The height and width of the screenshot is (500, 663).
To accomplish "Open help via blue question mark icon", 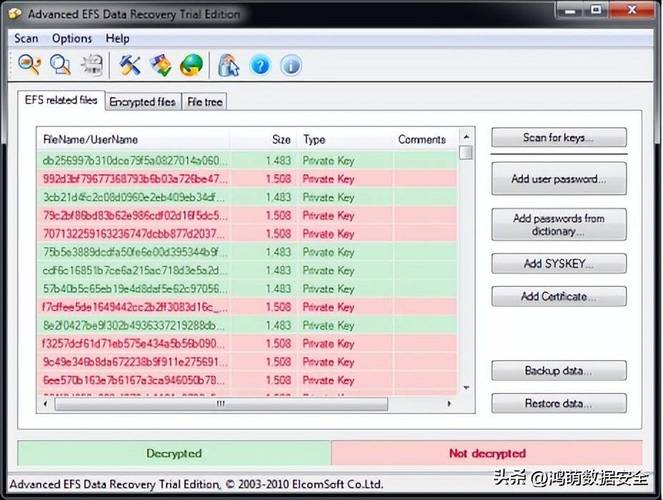I will click(260, 65).
